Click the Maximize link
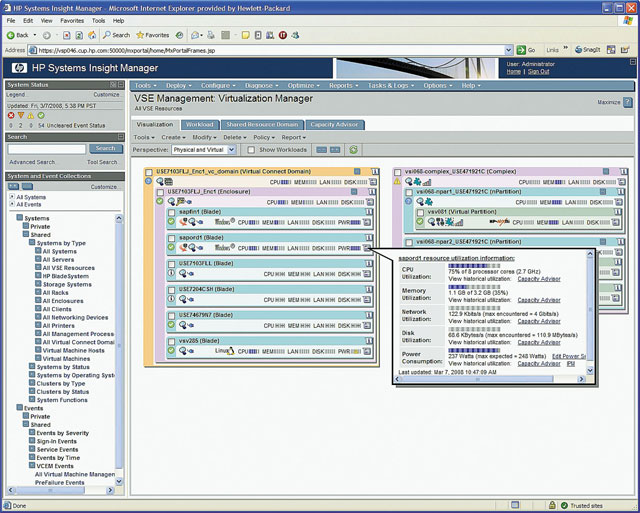The height and width of the screenshot is (513, 640). (x=609, y=102)
